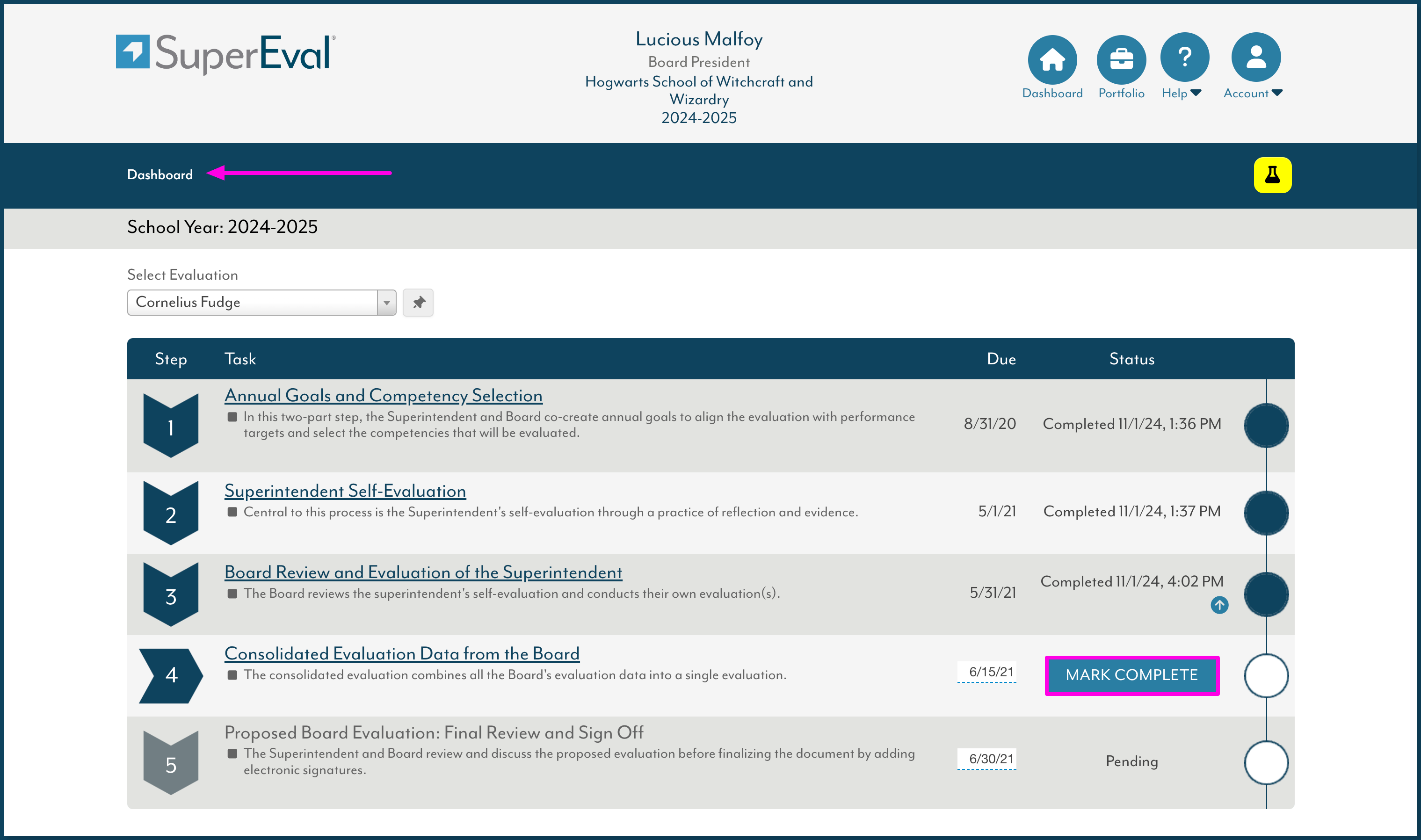Click the step 1 chevron badge
This screenshot has width=1421, height=840.
pos(171,425)
